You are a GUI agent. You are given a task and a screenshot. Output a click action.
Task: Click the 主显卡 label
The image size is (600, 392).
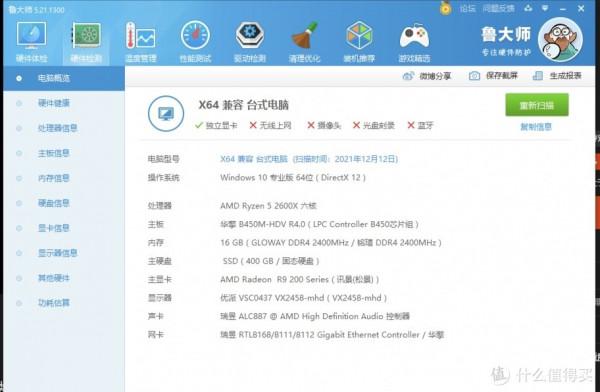point(160,279)
